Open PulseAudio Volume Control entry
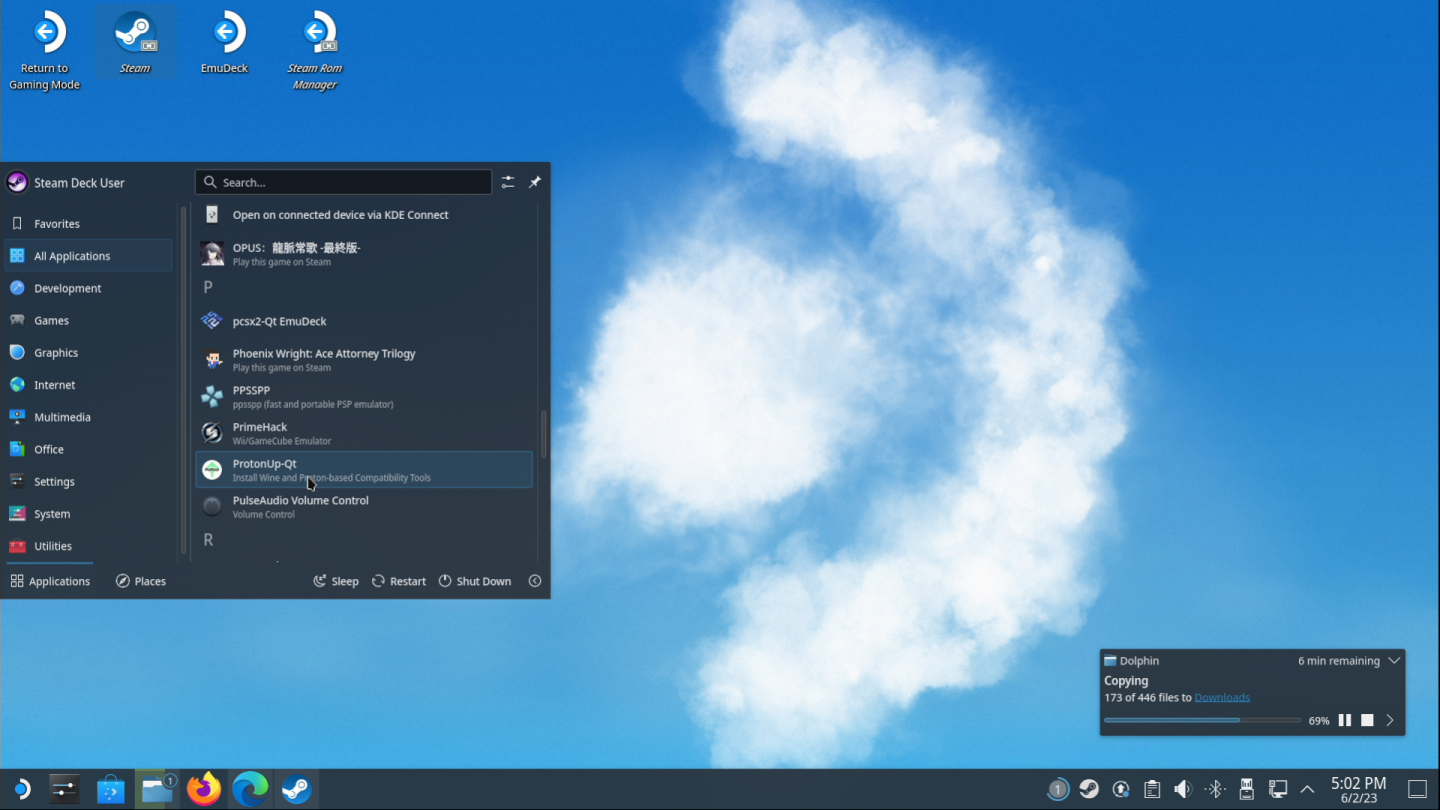This screenshot has height=810, width=1440. pyautogui.click(x=364, y=507)
